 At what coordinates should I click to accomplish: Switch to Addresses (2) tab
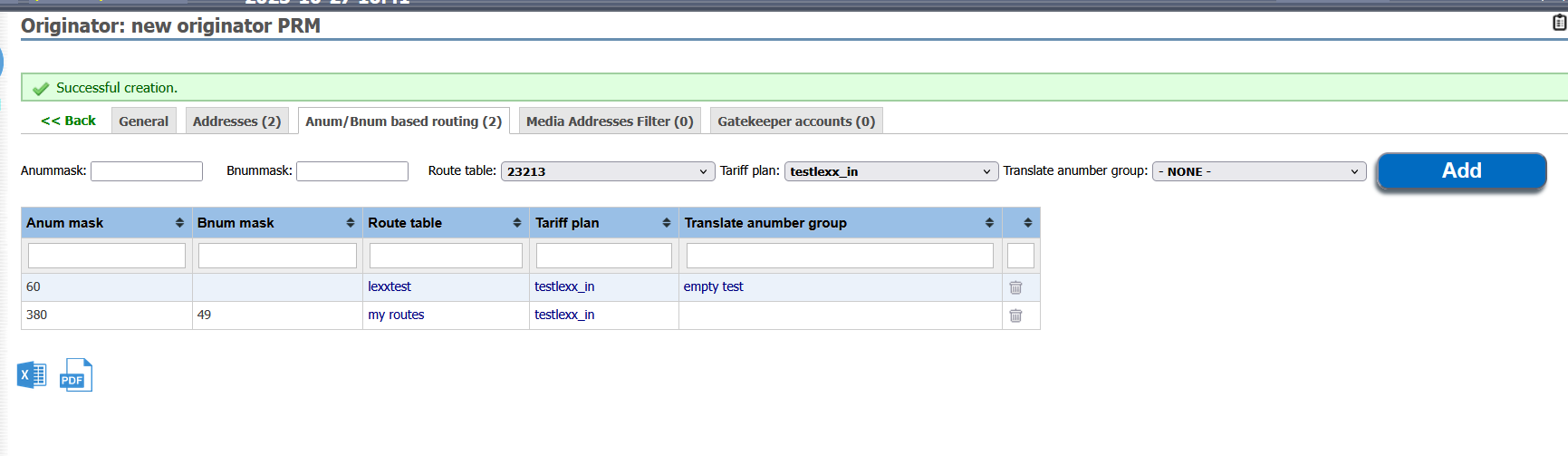click(x=236, y=121)
